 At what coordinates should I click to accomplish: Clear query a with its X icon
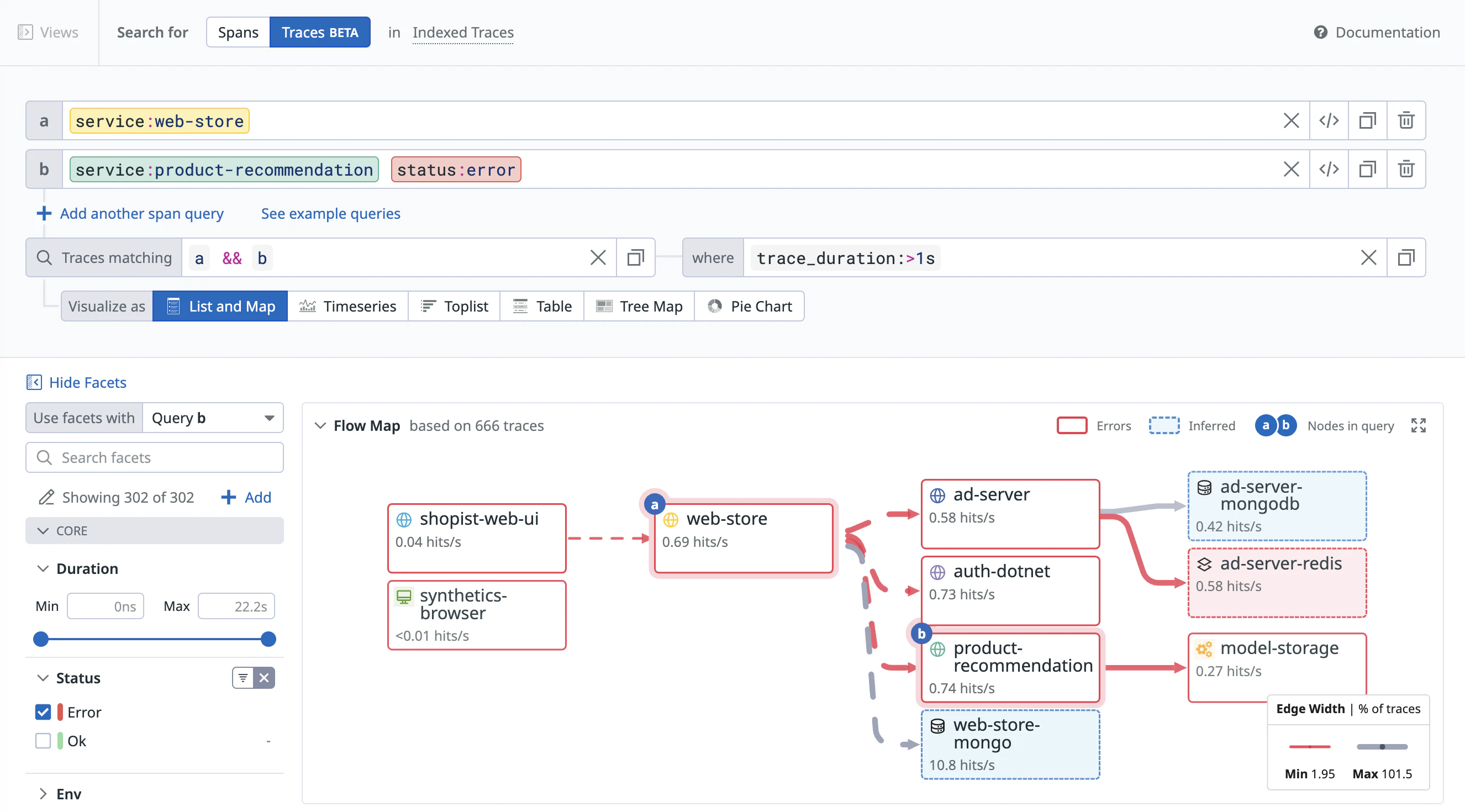click(1291, 120)
